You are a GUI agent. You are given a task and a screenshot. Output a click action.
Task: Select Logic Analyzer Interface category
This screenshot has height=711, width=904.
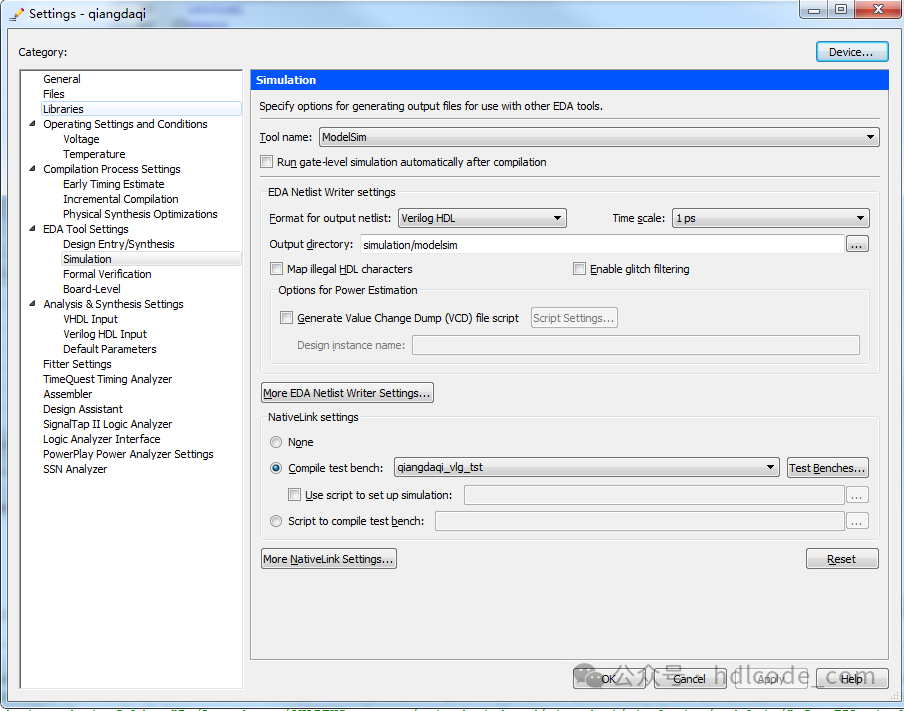(101, 439)
